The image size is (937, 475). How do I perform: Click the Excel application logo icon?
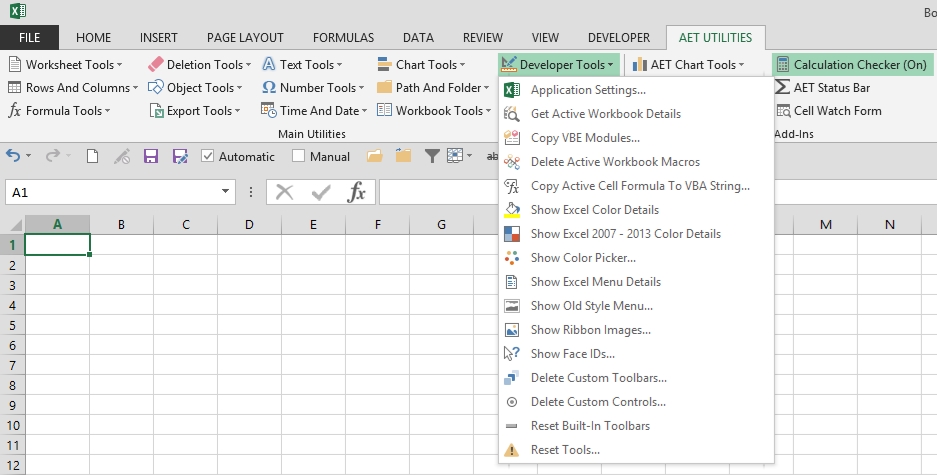click(18, 11)
